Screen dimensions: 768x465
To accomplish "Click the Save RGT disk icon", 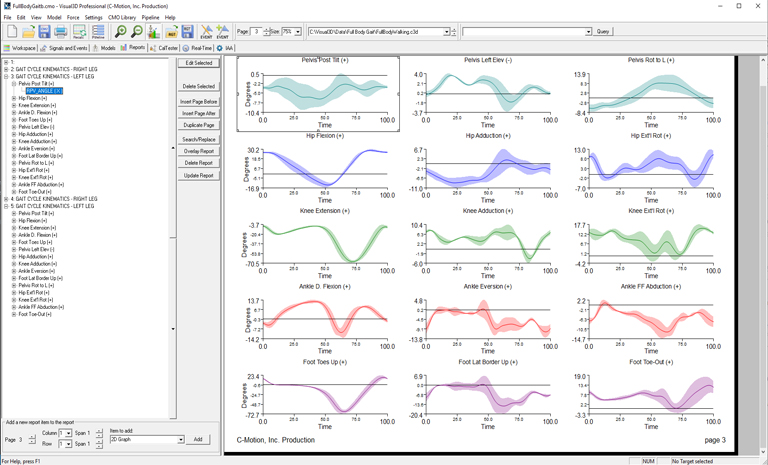I will click(188, 32).
